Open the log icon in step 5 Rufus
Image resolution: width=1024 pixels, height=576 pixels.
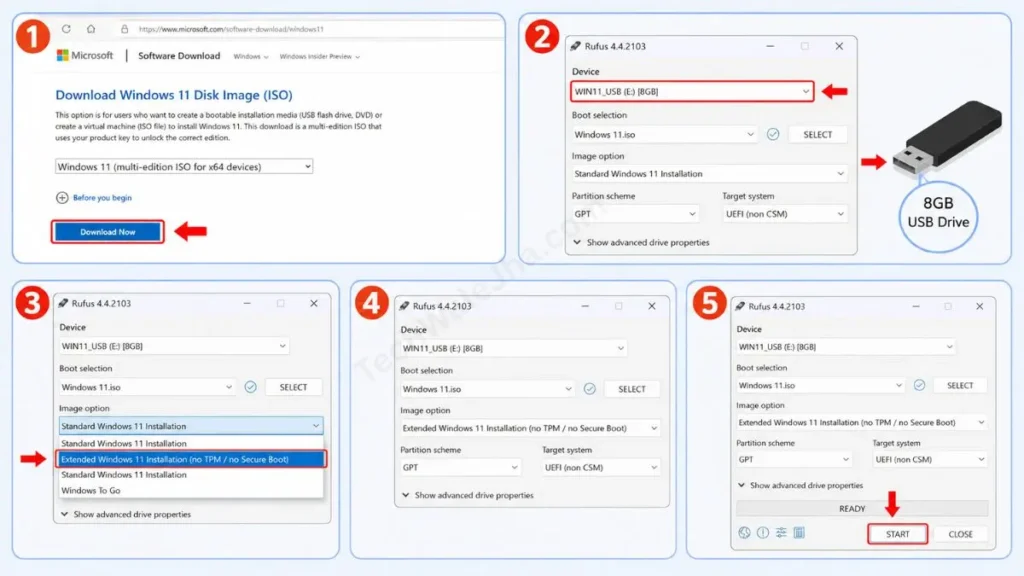pyautogui.click(x=799, y=533)
